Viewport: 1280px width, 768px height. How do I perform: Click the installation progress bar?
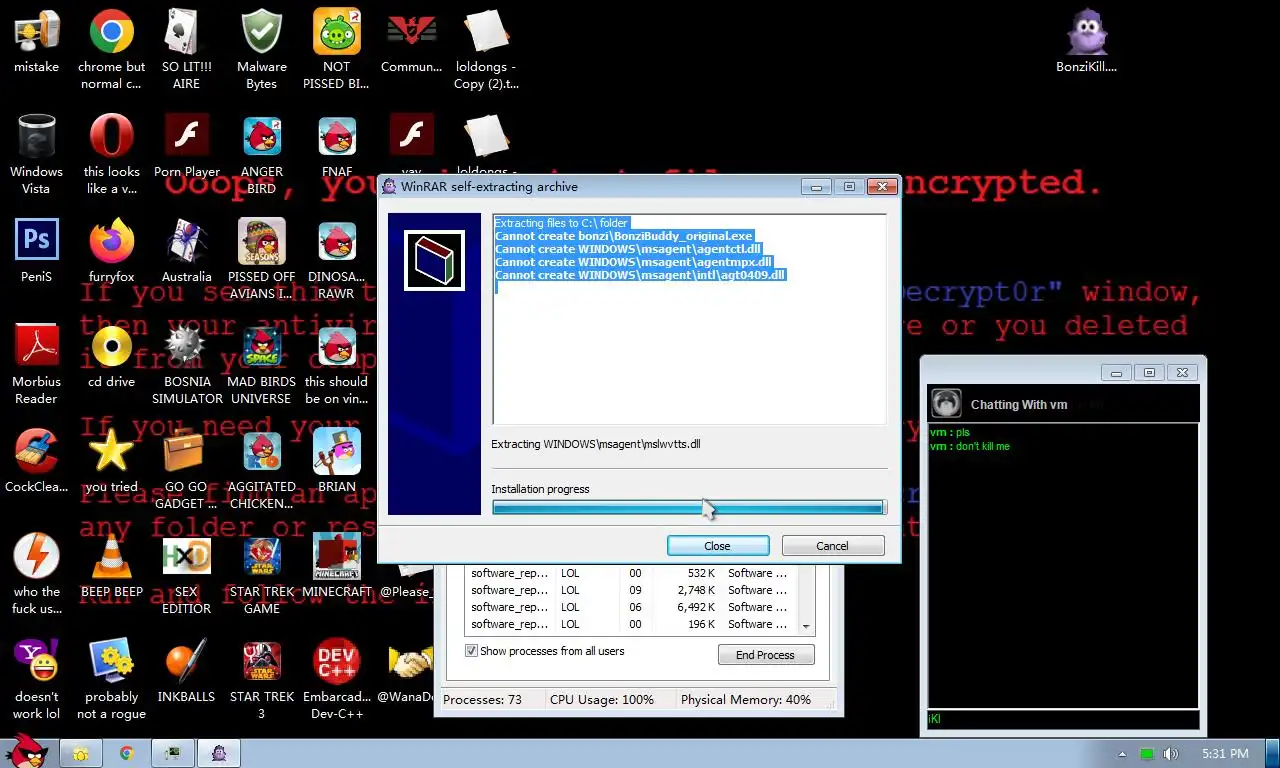(x=688, y=508)
